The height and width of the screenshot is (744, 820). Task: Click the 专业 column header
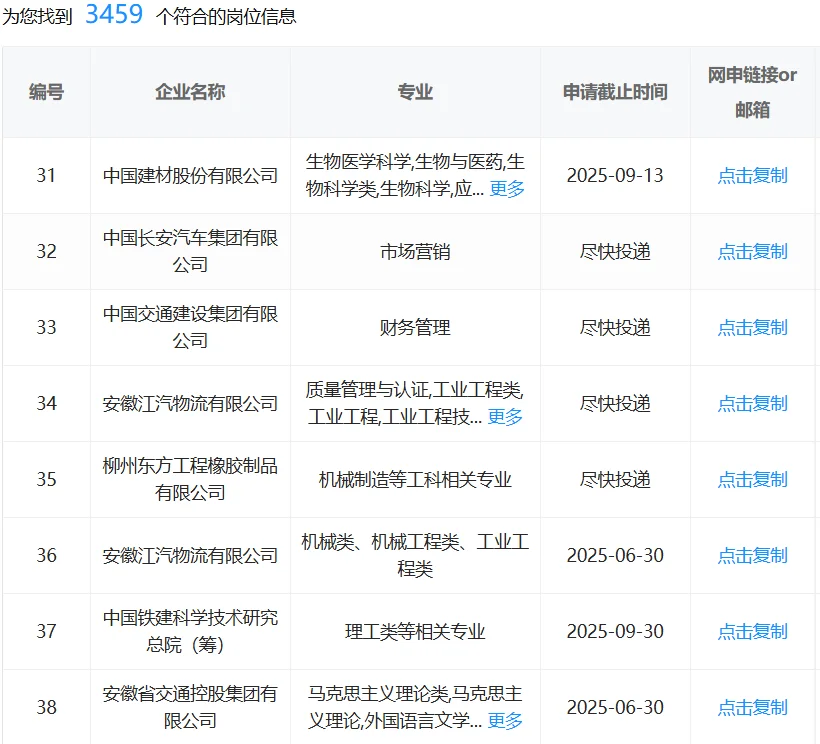click(x=415, y=92)
